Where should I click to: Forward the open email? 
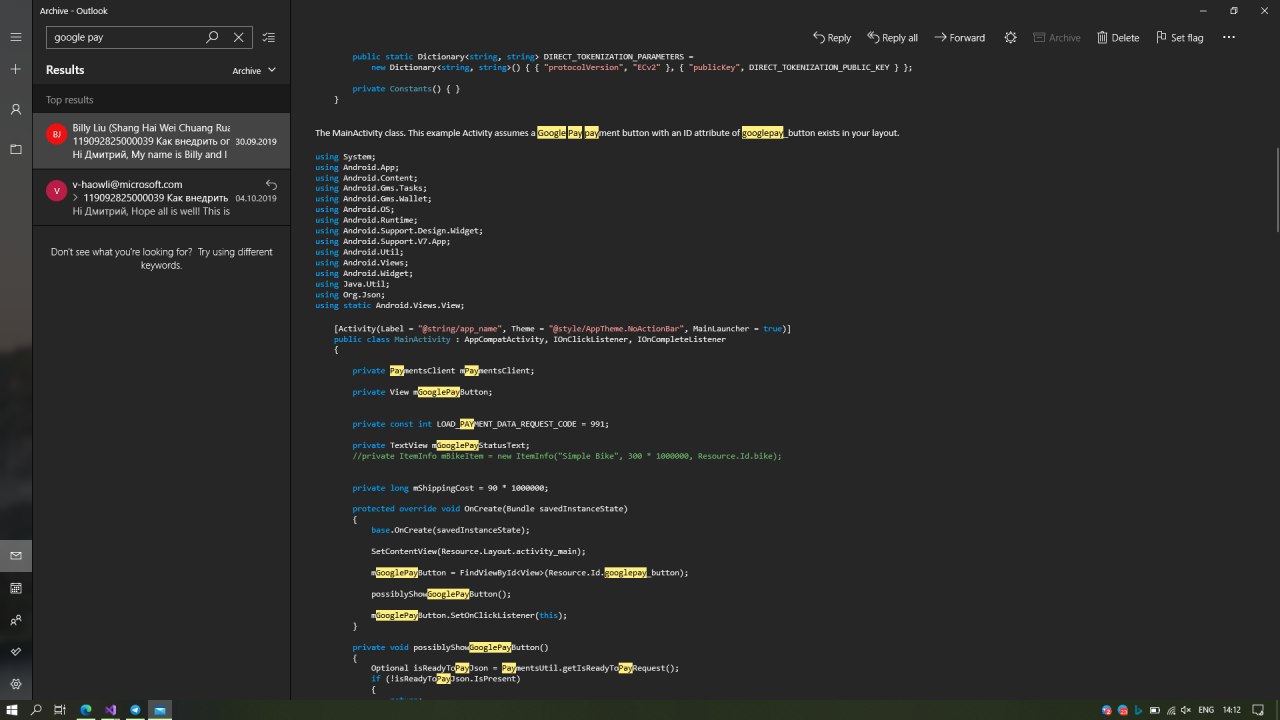[959, 37]
